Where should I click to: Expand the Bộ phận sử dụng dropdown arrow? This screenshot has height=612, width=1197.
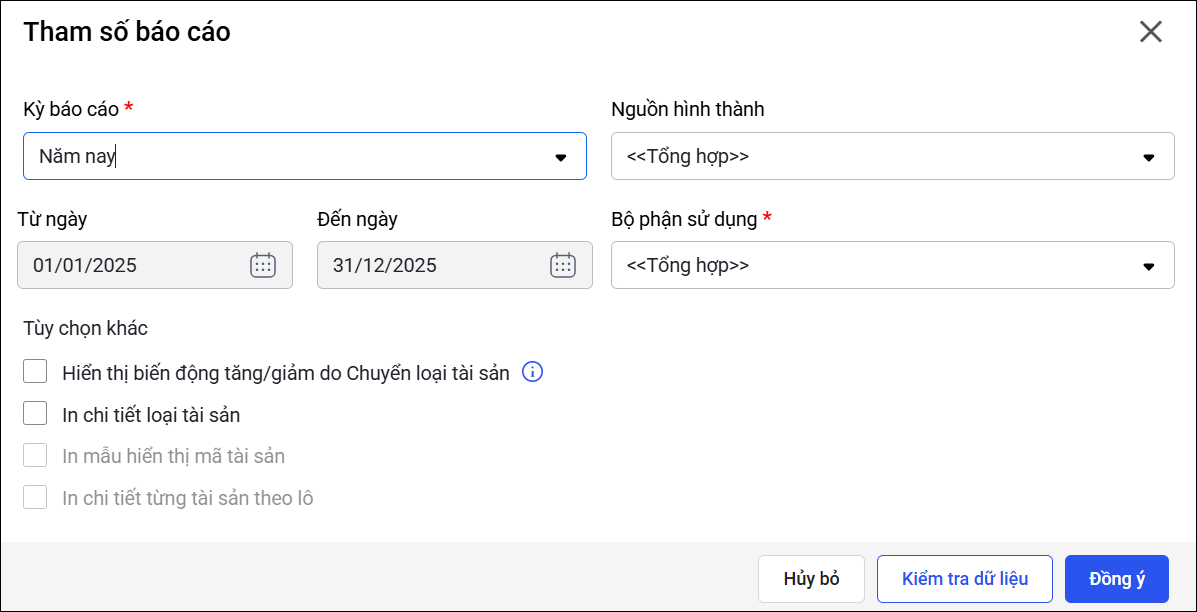pyautogui.click(x=1148, y=266)
